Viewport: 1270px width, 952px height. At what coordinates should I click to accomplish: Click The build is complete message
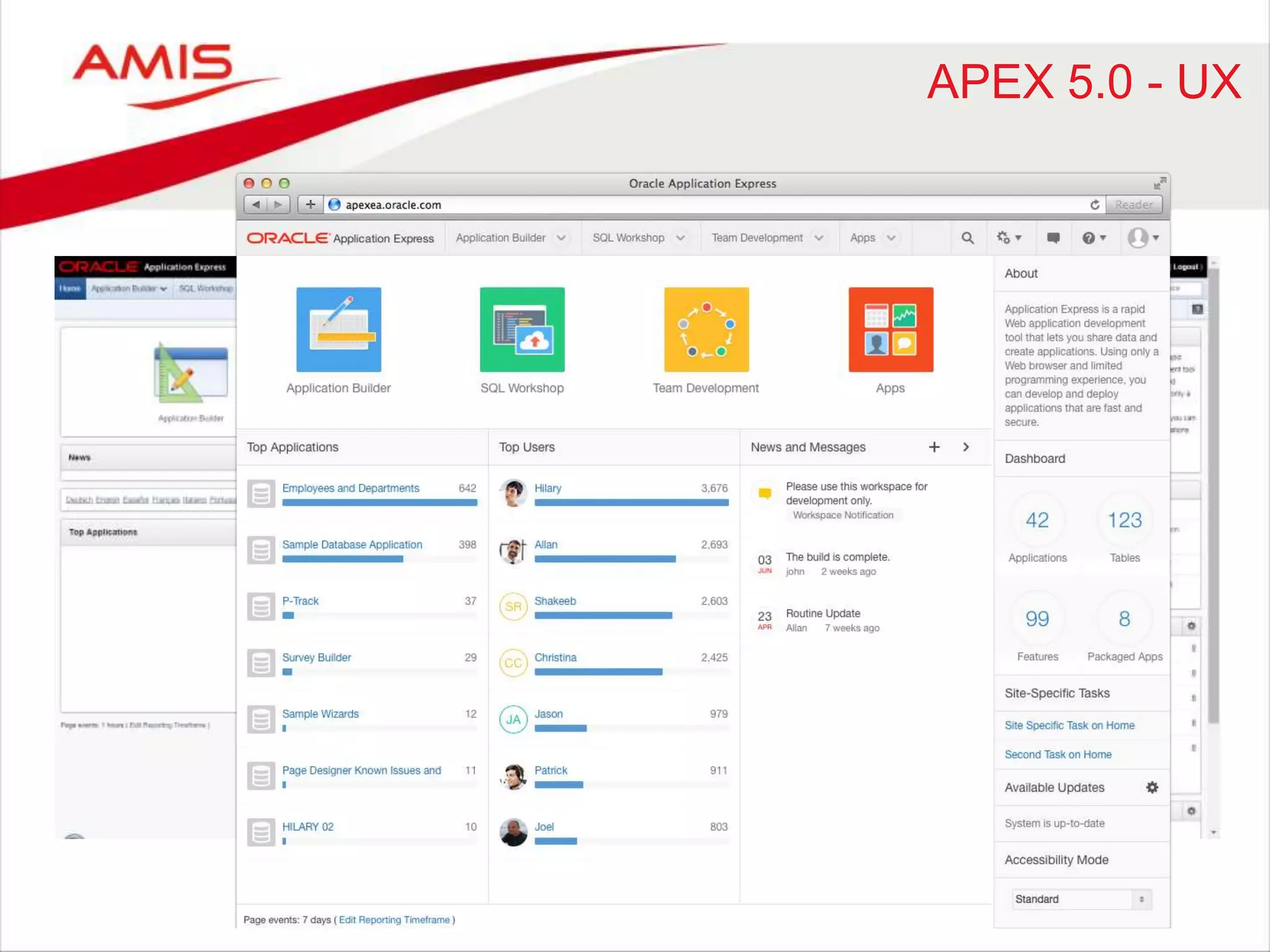(837, 557)
